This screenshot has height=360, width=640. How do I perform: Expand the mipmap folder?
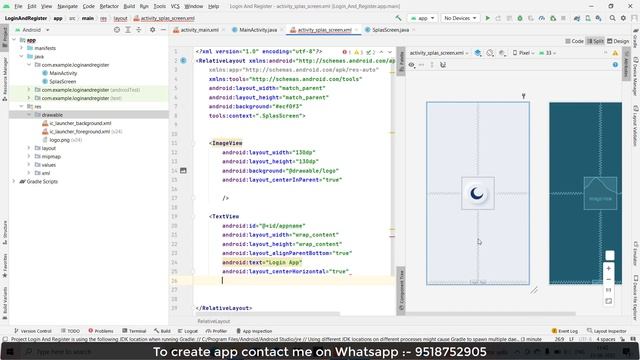click(29, 156)
